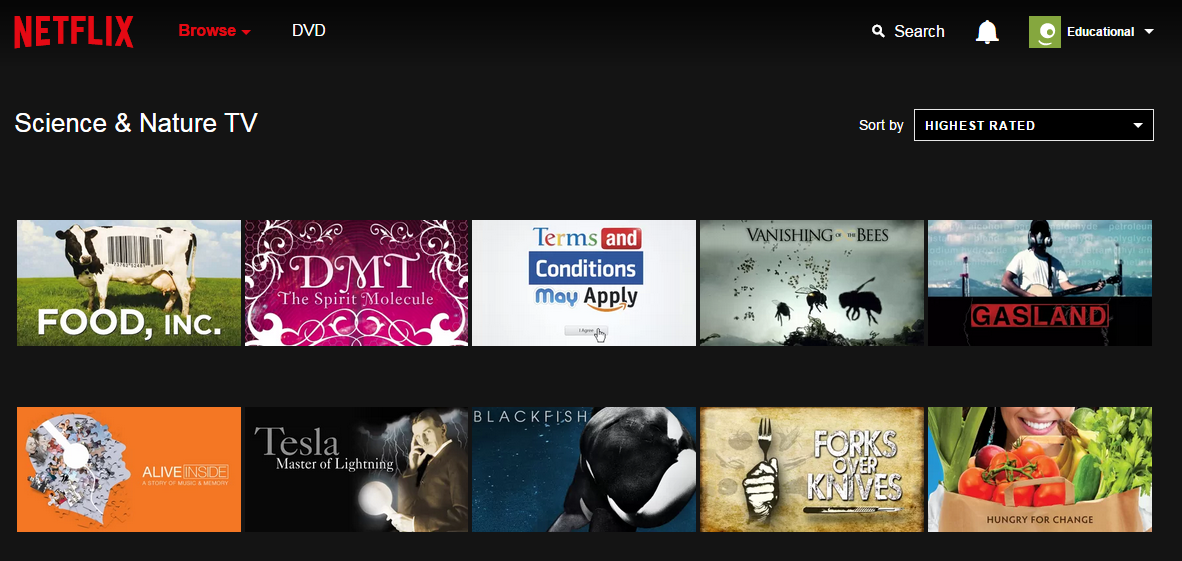Open DMT The Spirit Molecule
Screen dimensions: 1182x561
point(357,283)
